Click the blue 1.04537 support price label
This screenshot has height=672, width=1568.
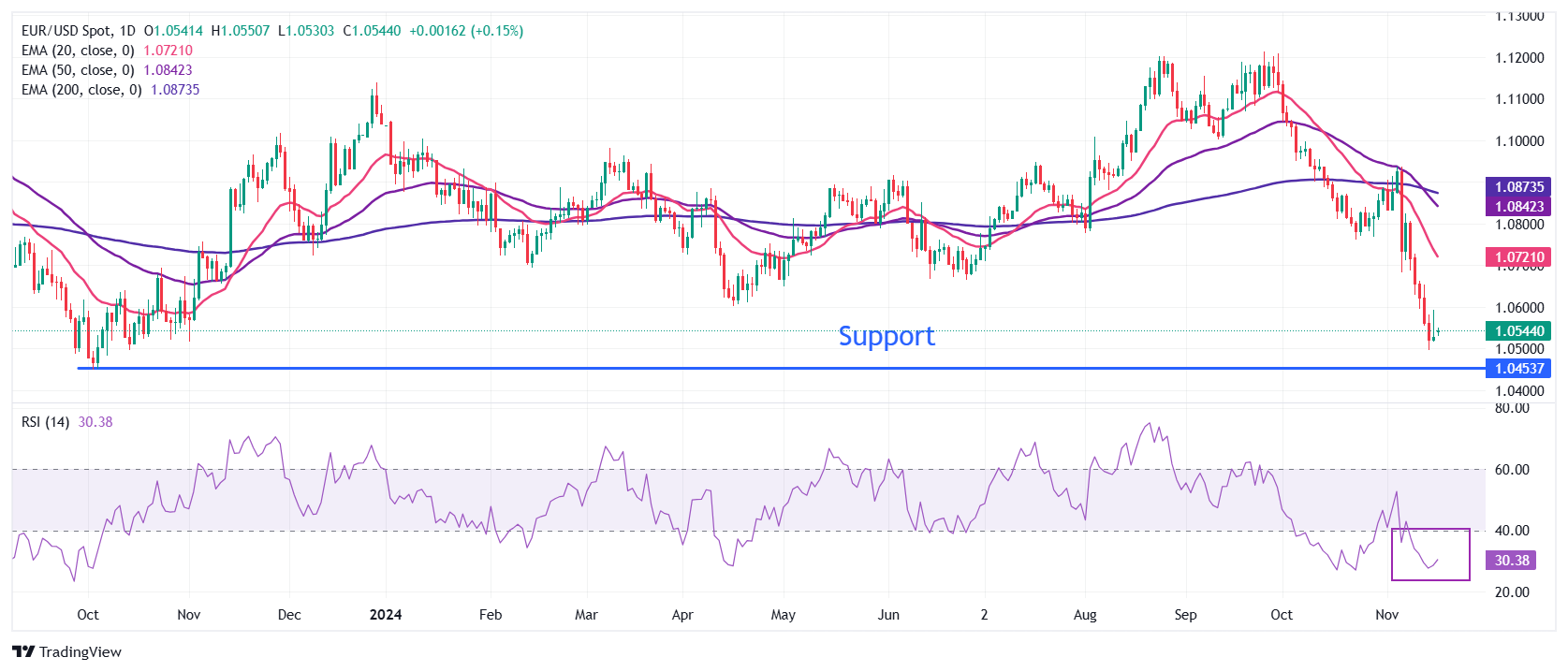[x=1518, y=369]
